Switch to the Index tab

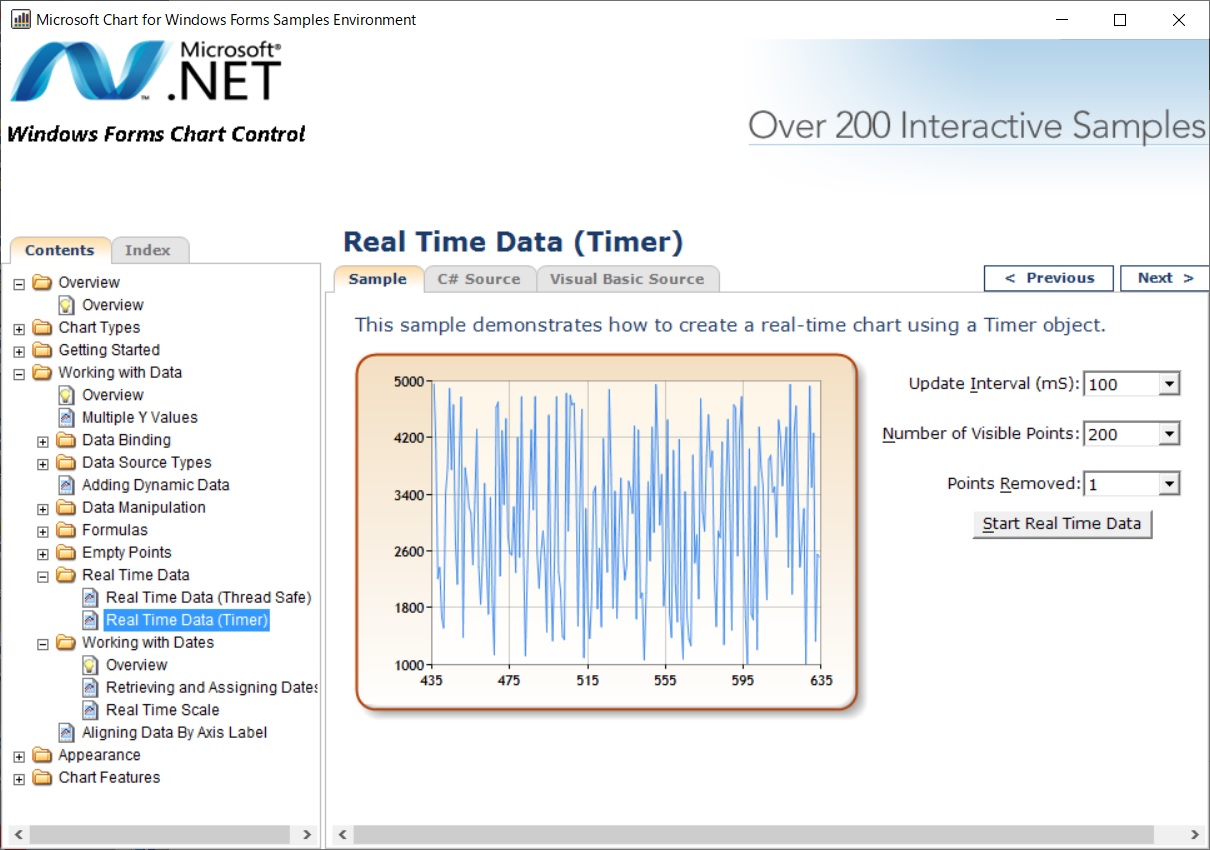click(148, 250)
